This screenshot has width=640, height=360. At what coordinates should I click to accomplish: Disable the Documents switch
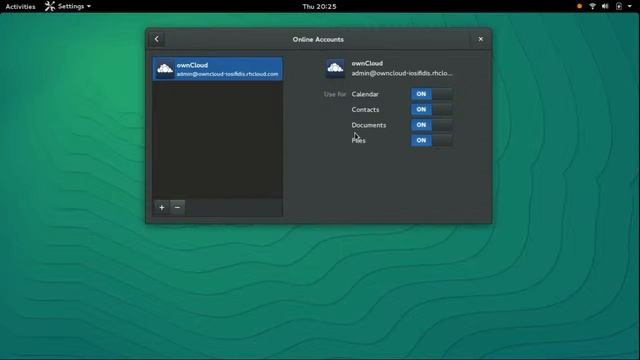pyautogui.click(x=431, y=125)
